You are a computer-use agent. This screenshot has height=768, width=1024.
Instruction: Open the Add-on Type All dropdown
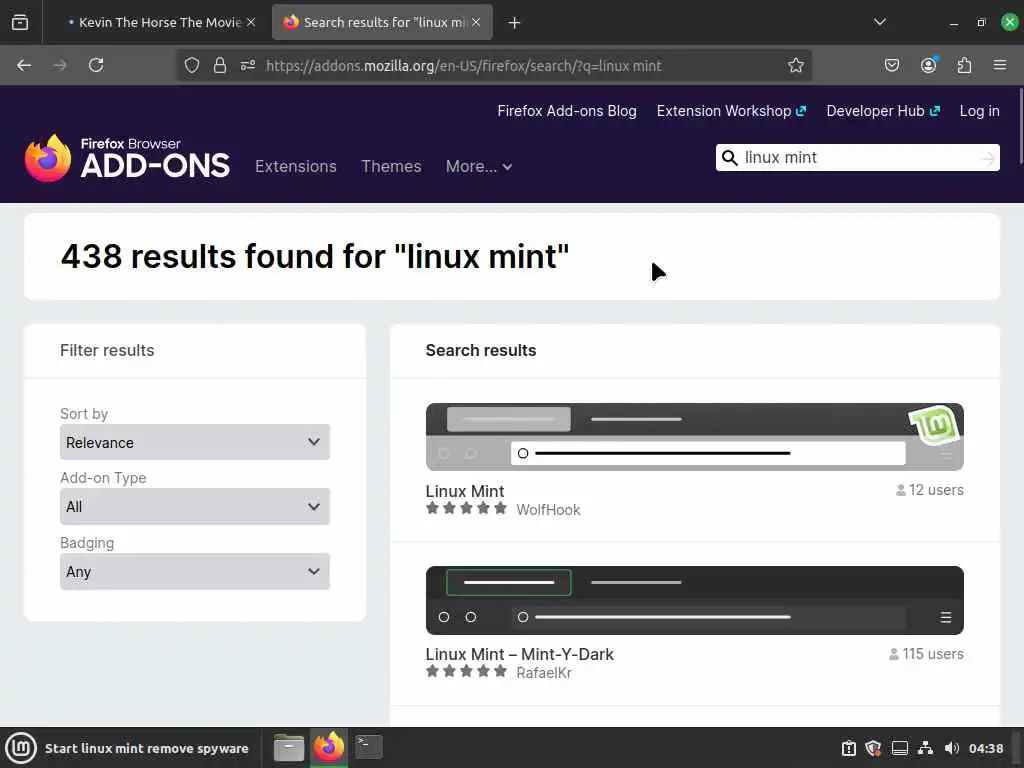[195, 507]
